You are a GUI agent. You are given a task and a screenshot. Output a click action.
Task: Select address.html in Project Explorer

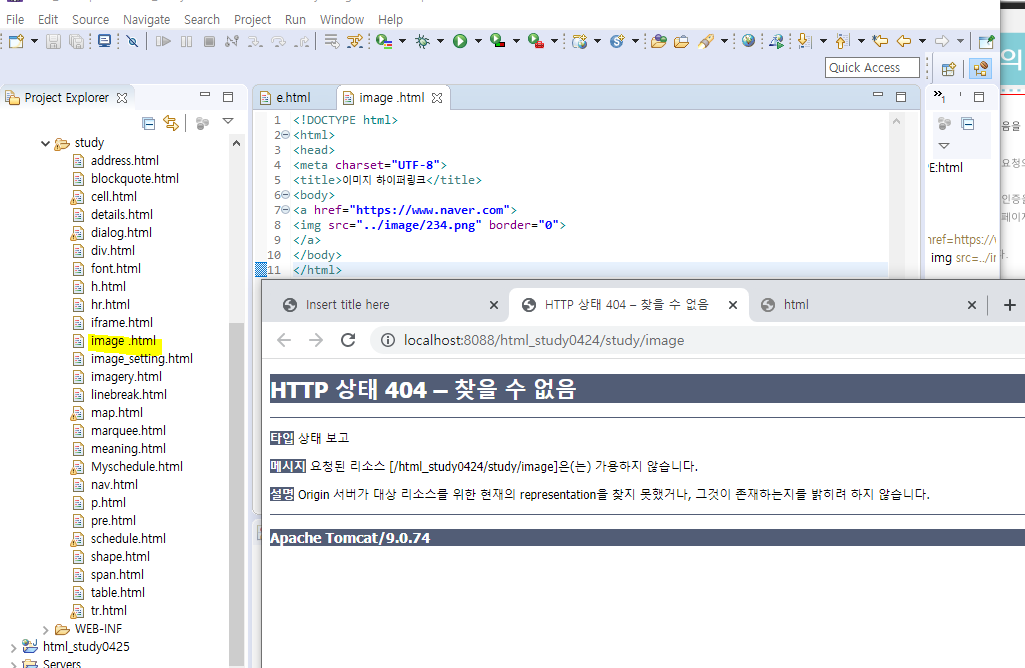(125, 161)
